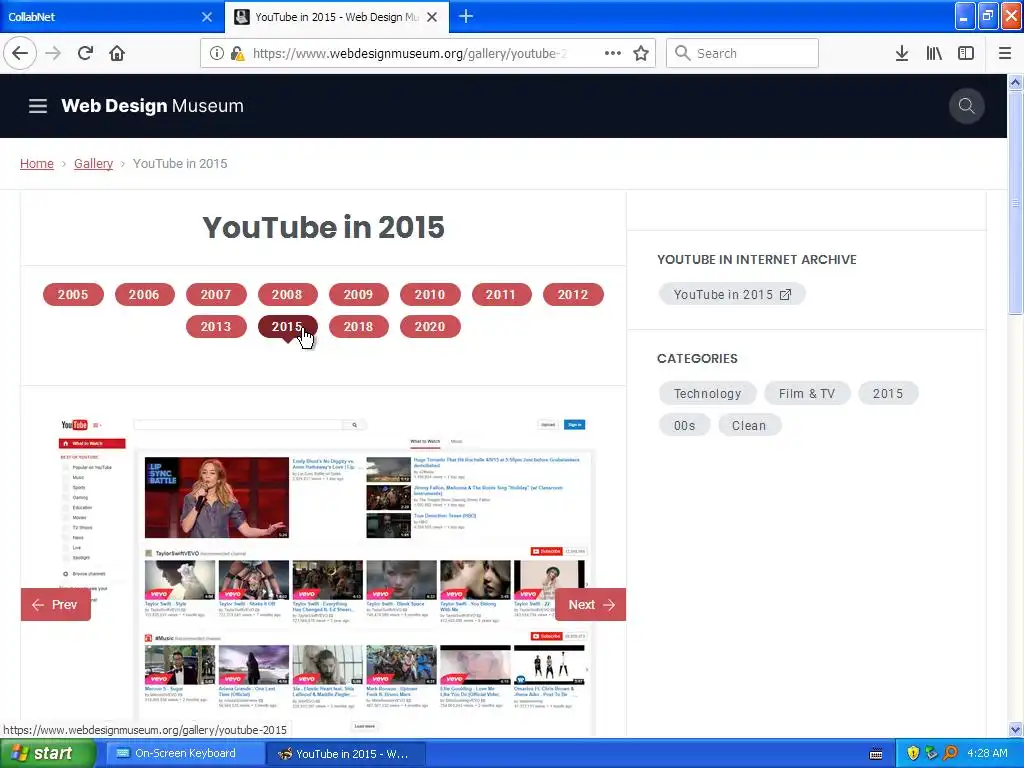1024x768 pixels.
Task: Focus the browser Search box
Action: coord(743,53)
